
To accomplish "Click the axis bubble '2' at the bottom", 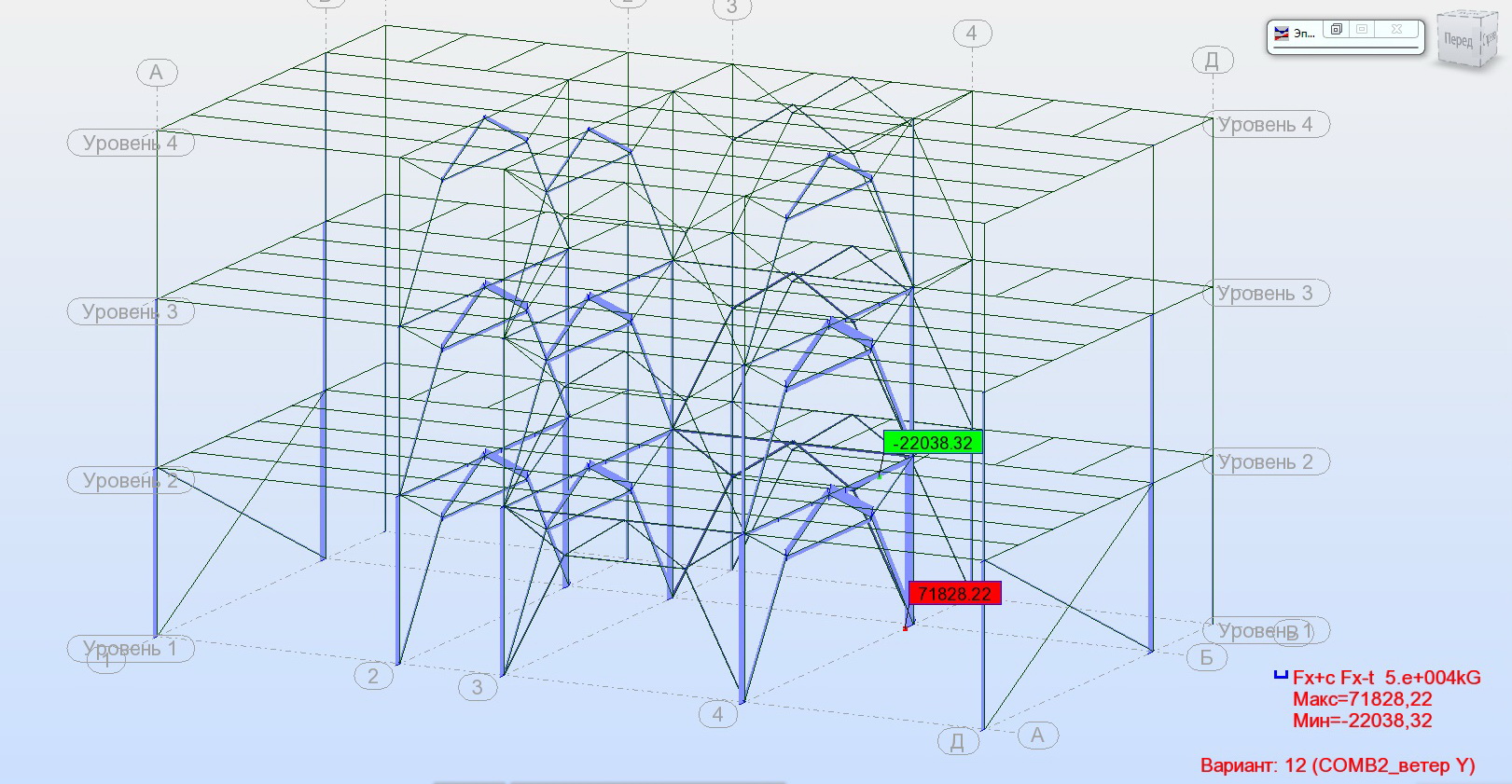I will 373,676.
